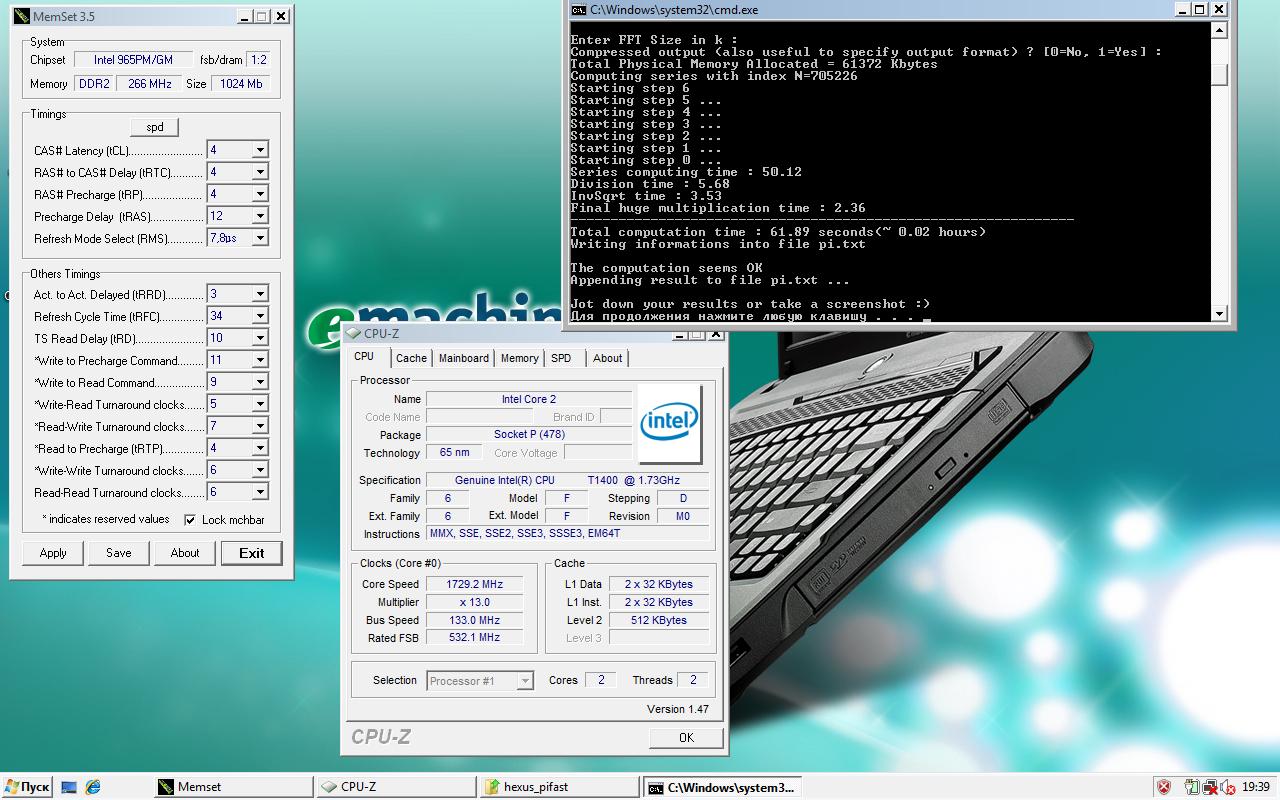This screenshot has width=1280, height=800.
Task: Click the Intel Core 2 name field
Action: point(529,399)
